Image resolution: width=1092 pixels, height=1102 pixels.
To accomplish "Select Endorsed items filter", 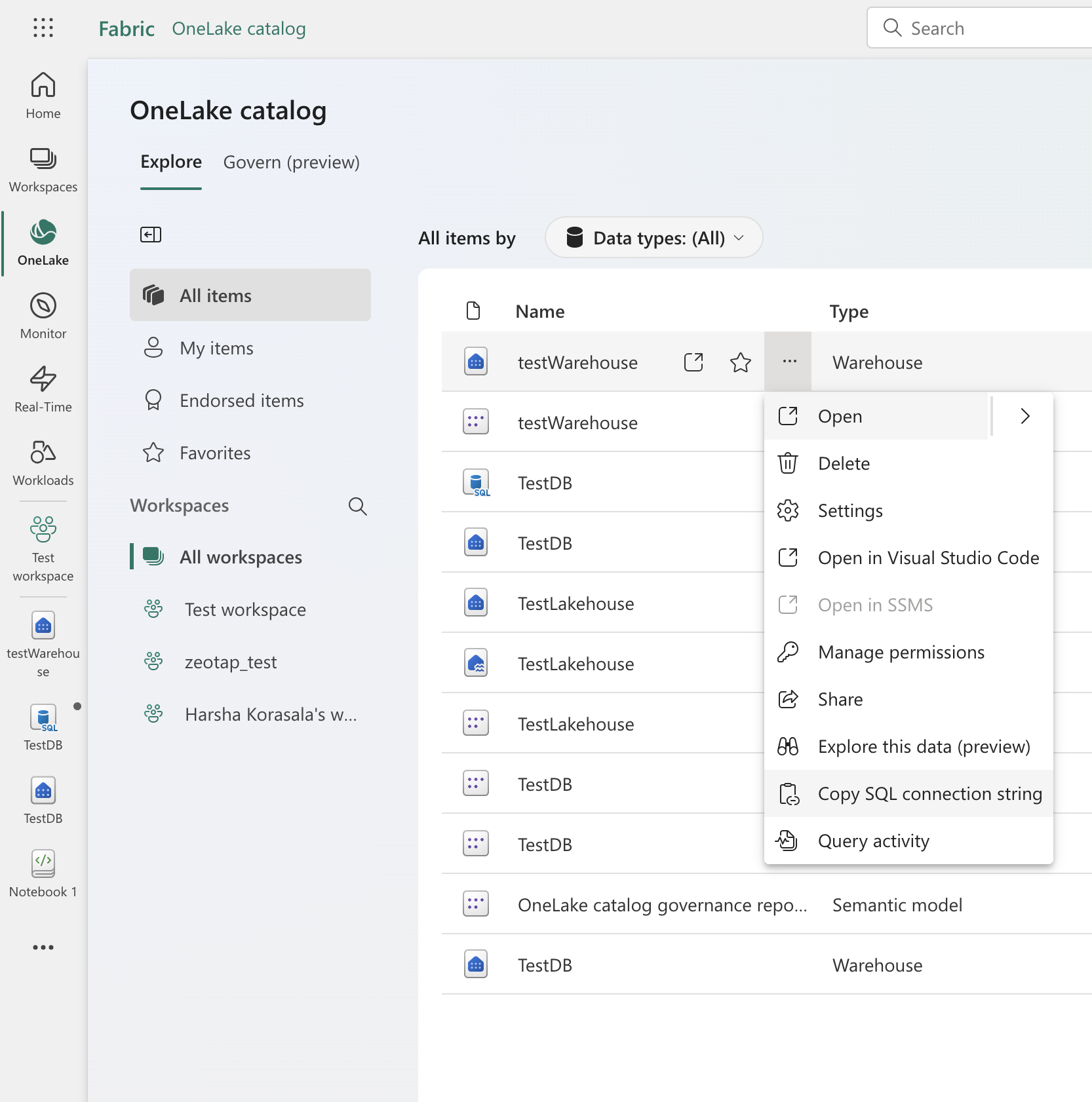I will (250, 400).
